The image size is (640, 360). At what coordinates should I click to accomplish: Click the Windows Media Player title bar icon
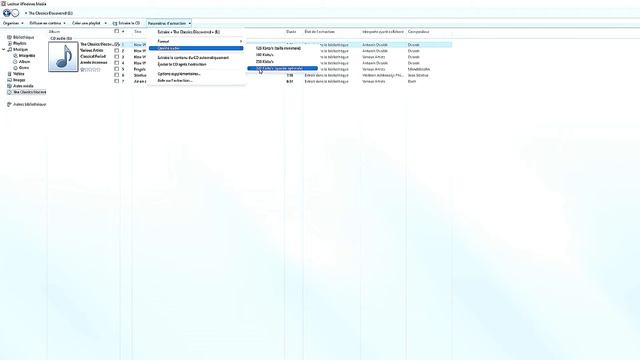point(3,3)
